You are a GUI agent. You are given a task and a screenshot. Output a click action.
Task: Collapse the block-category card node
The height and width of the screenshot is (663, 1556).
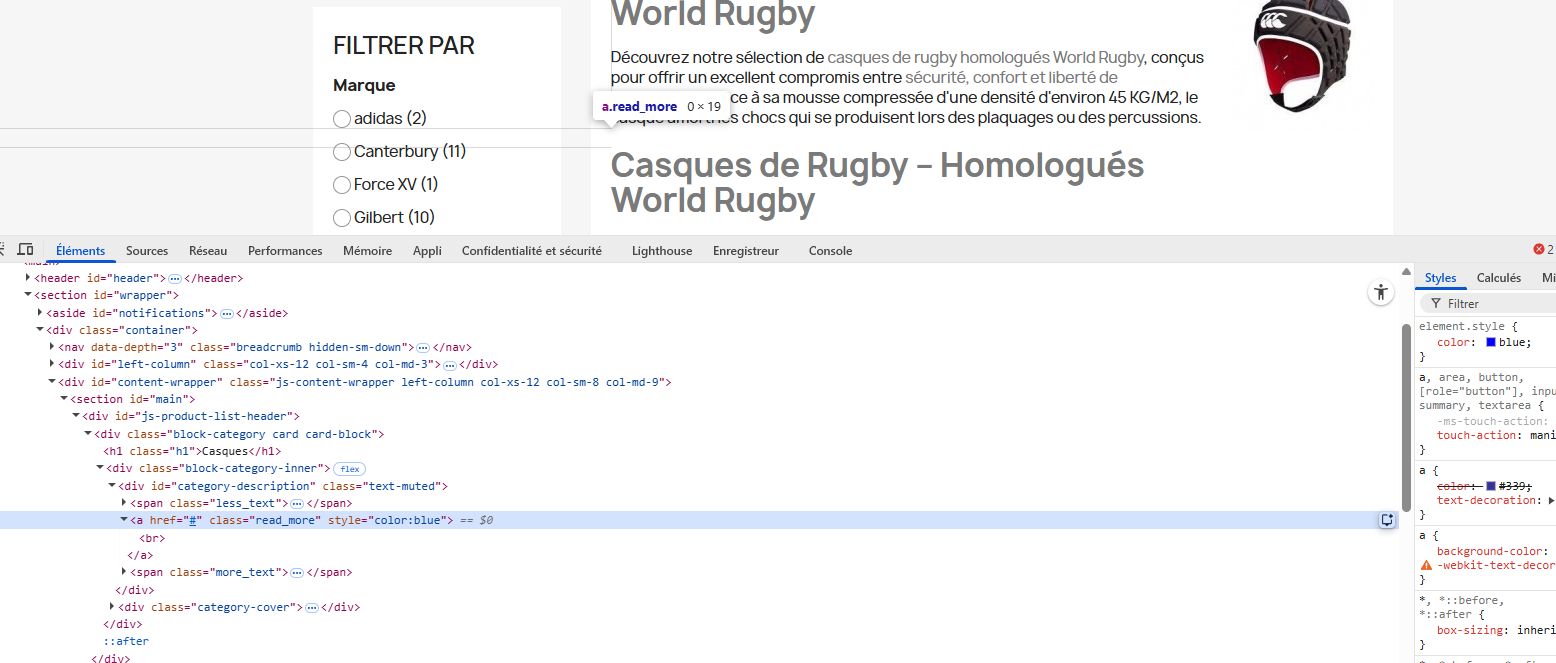point(88,434)
